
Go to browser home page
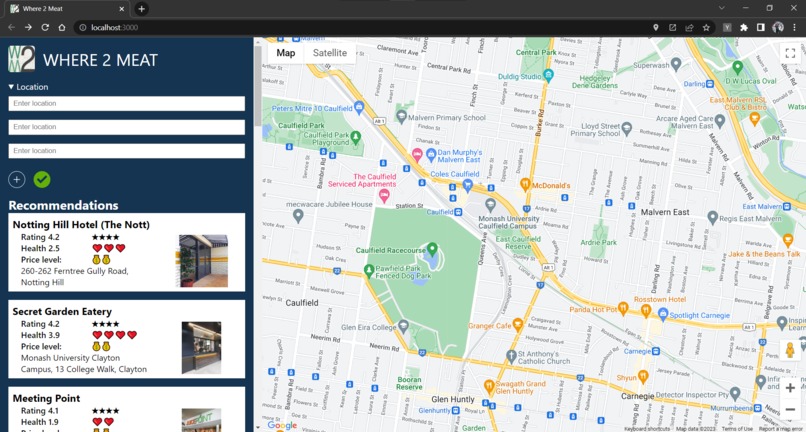pyautogui.click(x=62, y=27)
